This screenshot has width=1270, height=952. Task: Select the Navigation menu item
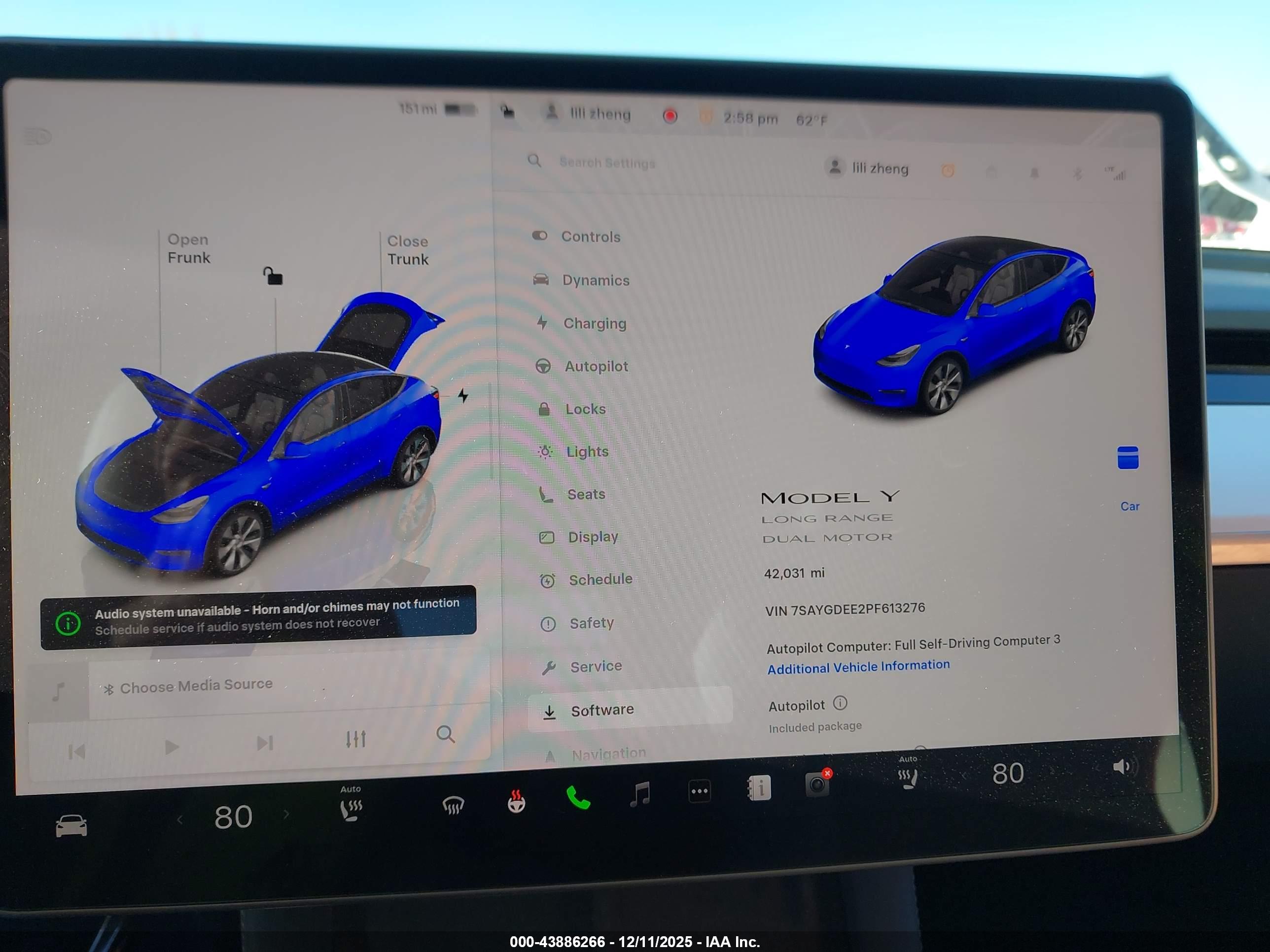pos(595,754)
